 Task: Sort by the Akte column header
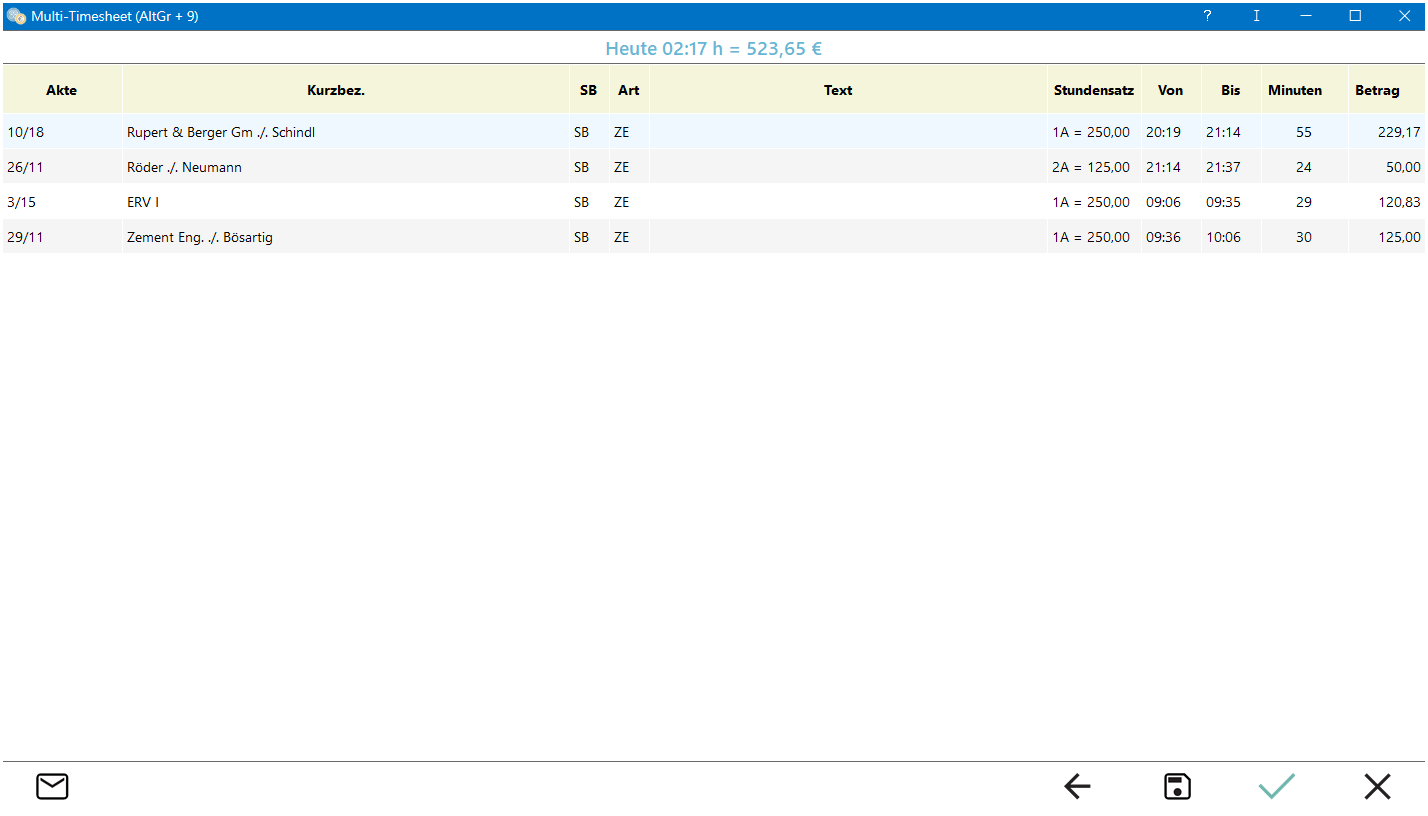[62, 90]
